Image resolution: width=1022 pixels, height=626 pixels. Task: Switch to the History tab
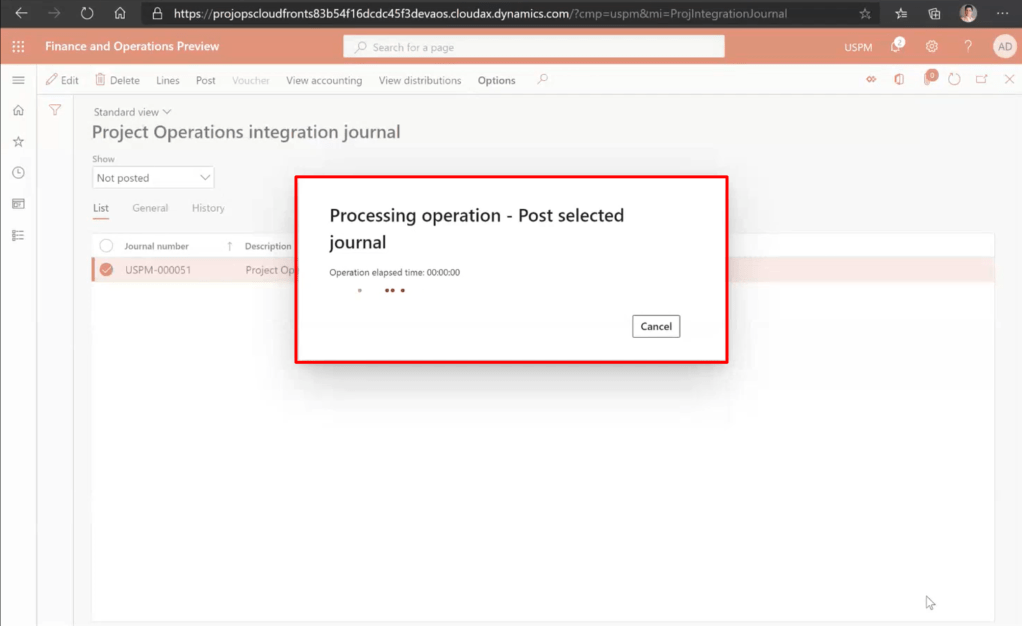(208, 208)
